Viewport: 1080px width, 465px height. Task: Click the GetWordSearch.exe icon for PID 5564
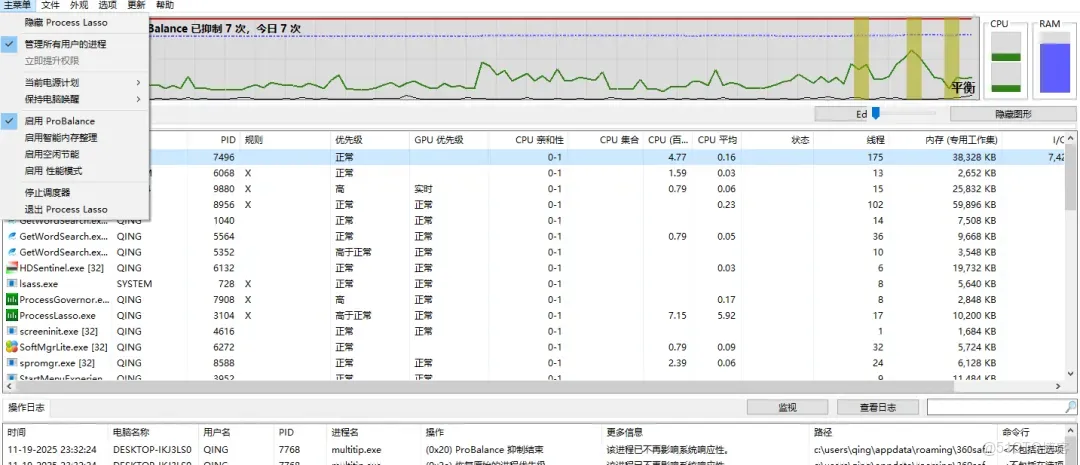[x=12, y=236]
